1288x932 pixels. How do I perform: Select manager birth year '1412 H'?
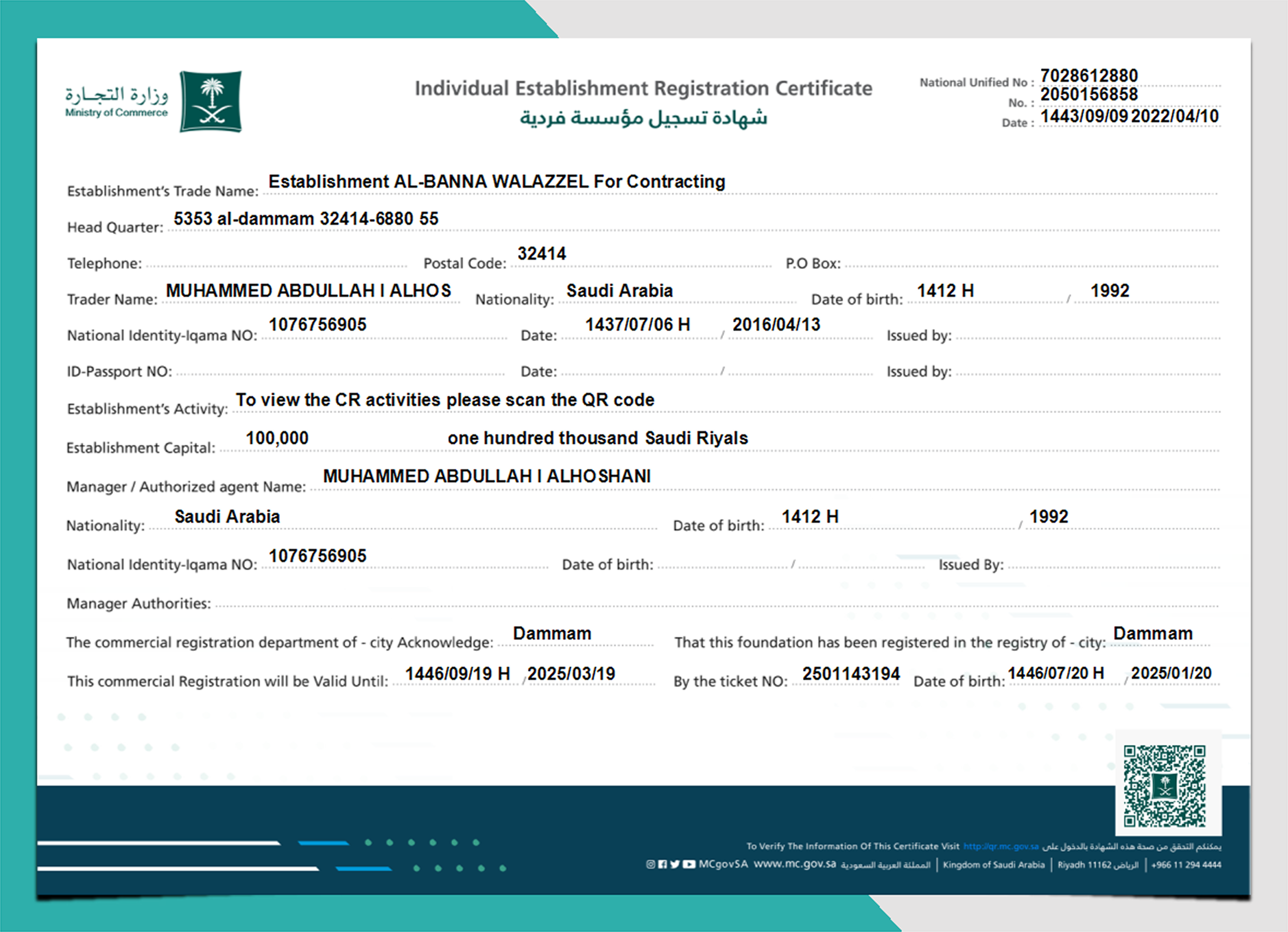click(810, 517)
